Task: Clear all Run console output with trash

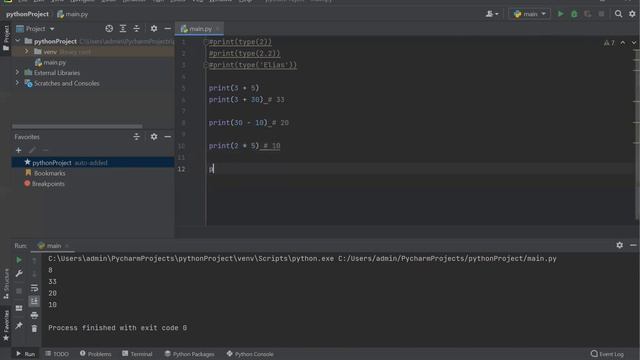Action: tap(34, 329)
